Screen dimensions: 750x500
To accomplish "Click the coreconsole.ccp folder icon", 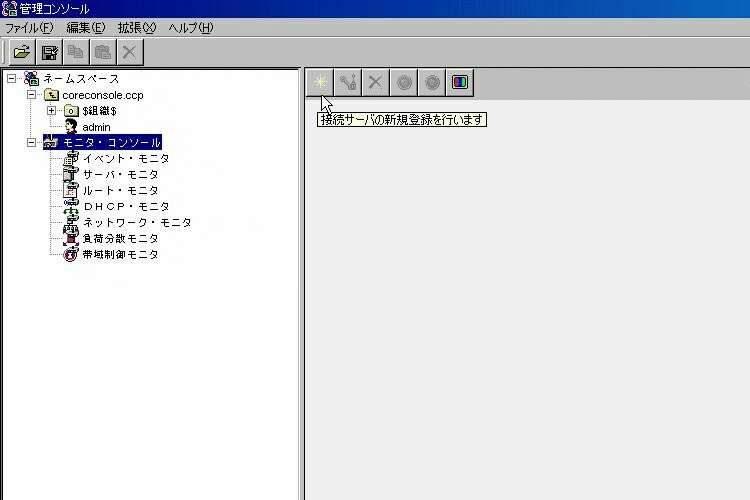I will click(x=51, y=95).
